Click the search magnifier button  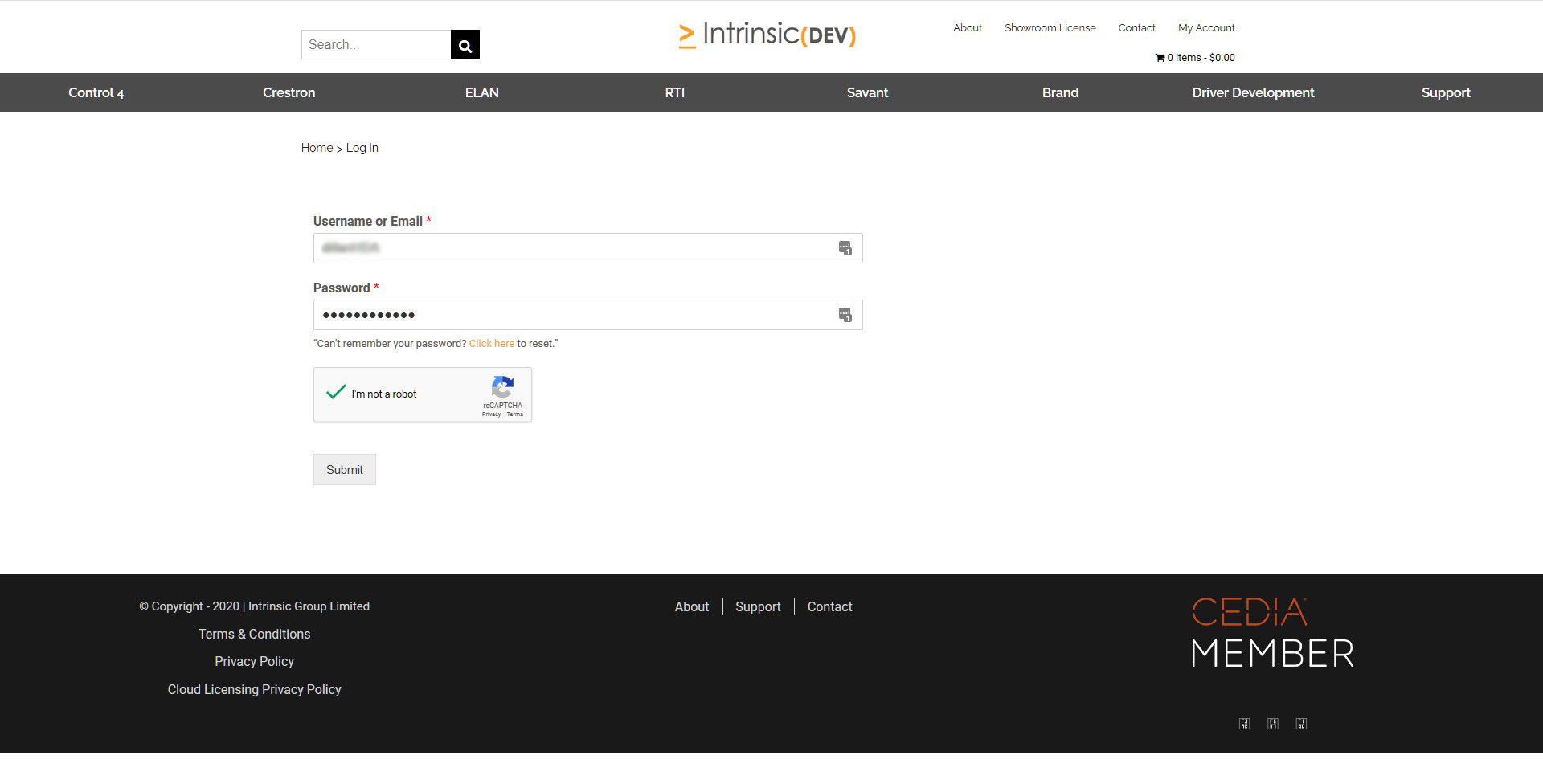[x=465, y=45]
